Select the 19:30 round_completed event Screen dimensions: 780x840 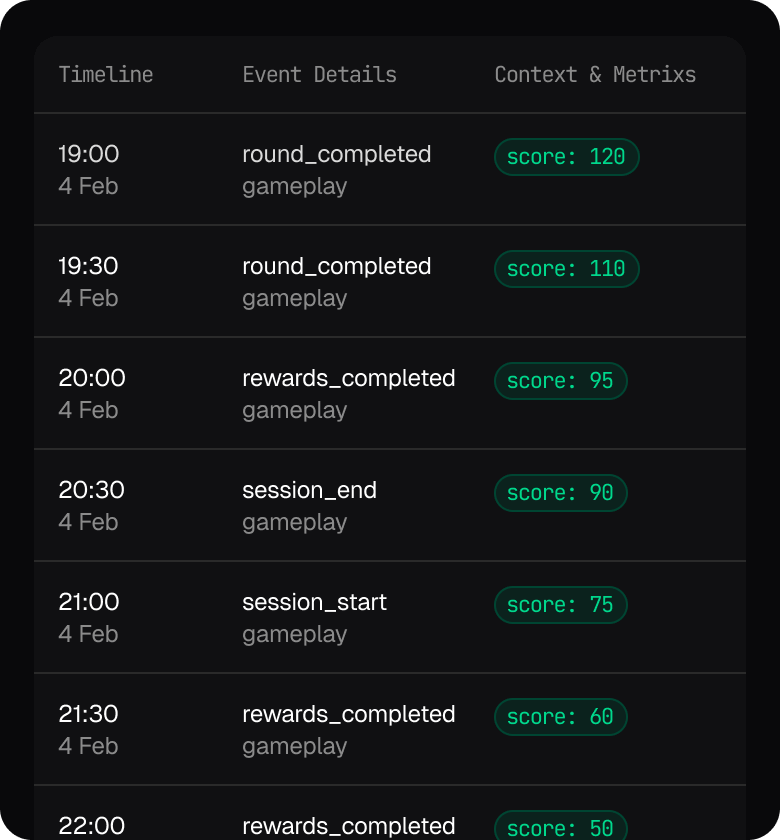point(336,267)
